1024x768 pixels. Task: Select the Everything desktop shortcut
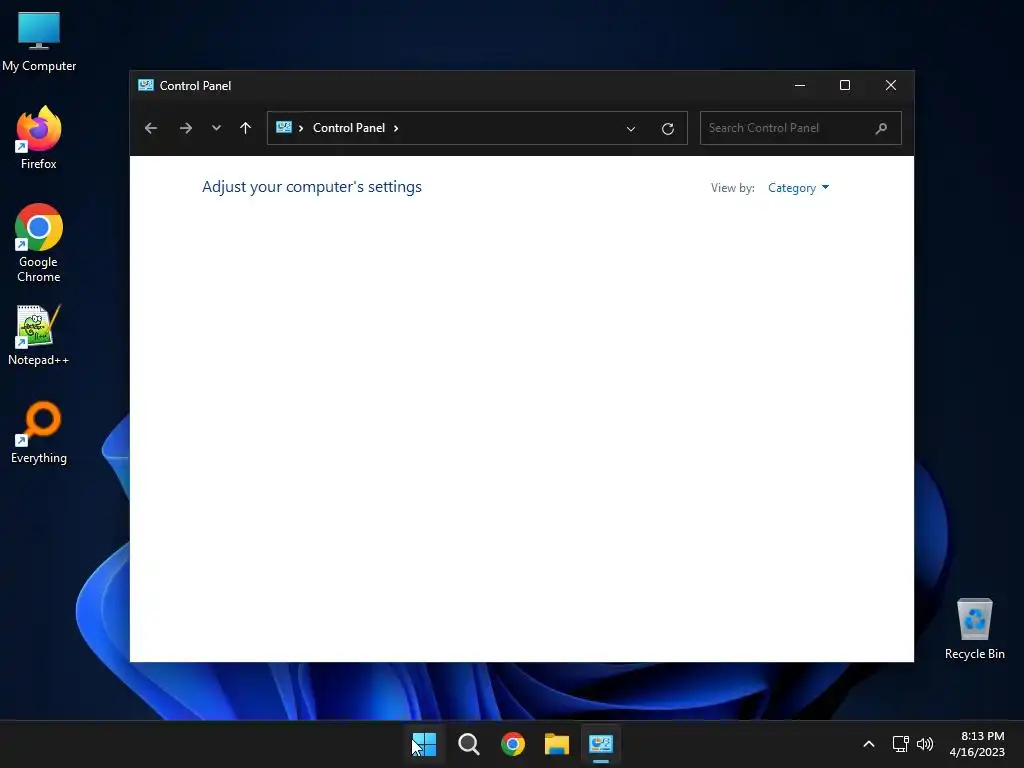click(39, 433)
